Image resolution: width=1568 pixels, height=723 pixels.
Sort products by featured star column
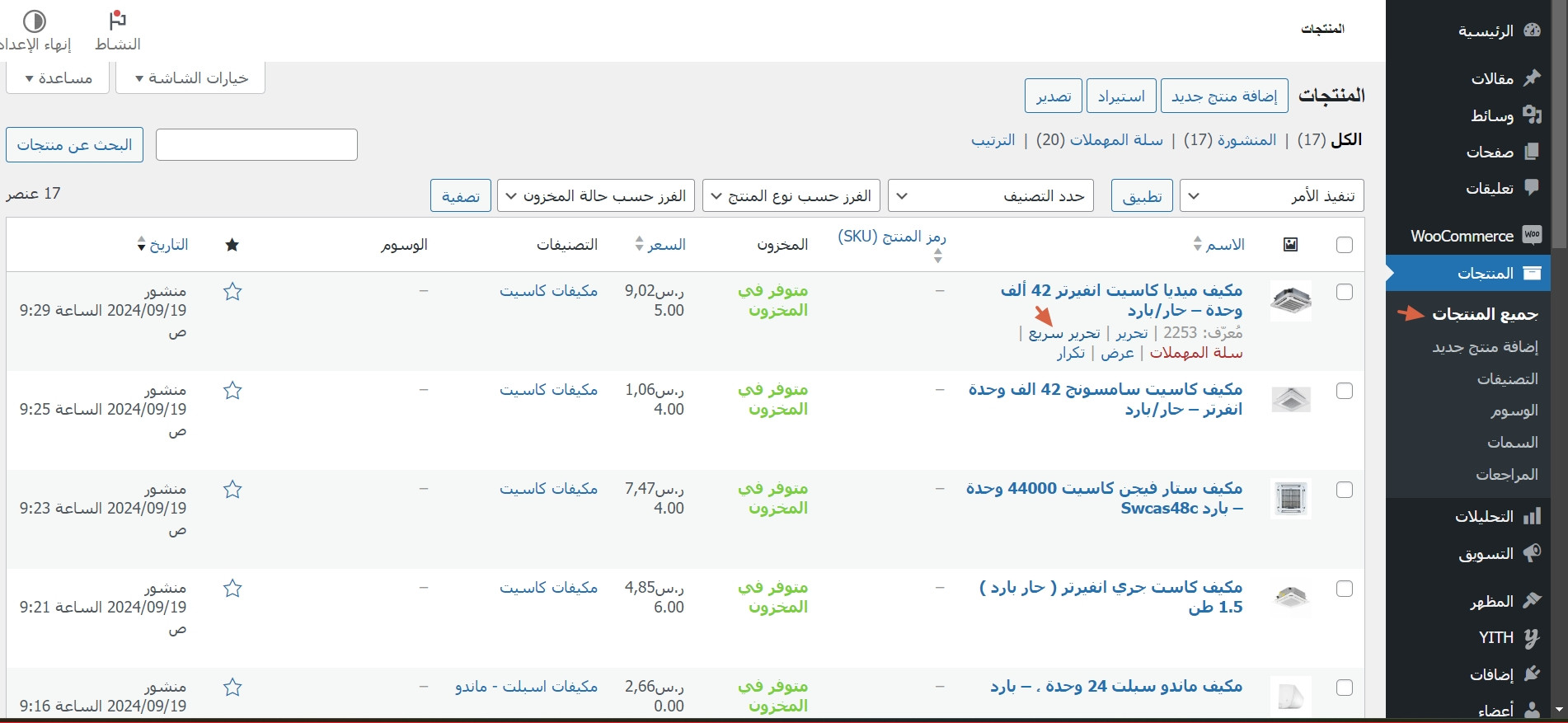[232, 245]
